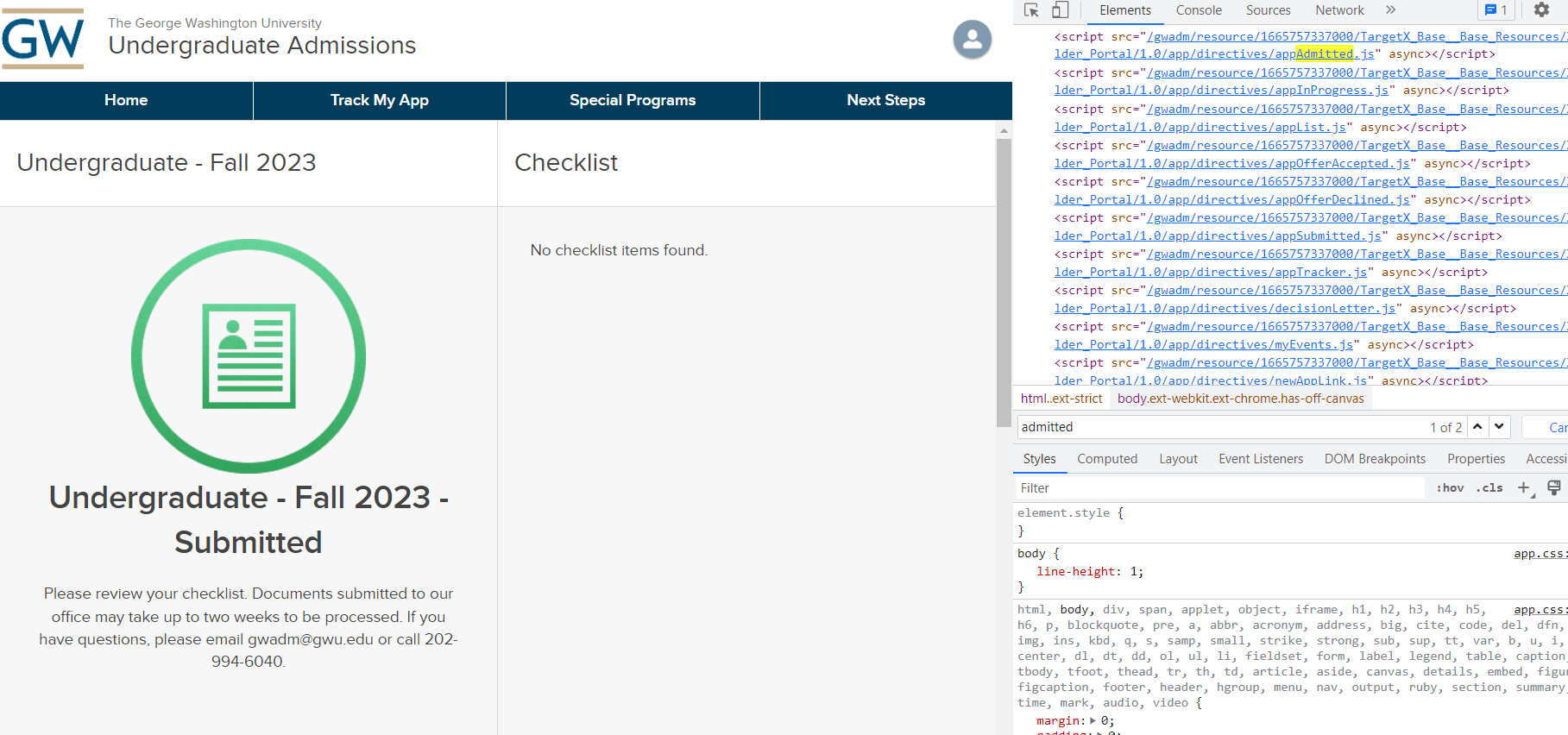Viewport: 1568px width, 735px height.
Task: Open the Event Listeners pane tab
Action: (1261, 459)
